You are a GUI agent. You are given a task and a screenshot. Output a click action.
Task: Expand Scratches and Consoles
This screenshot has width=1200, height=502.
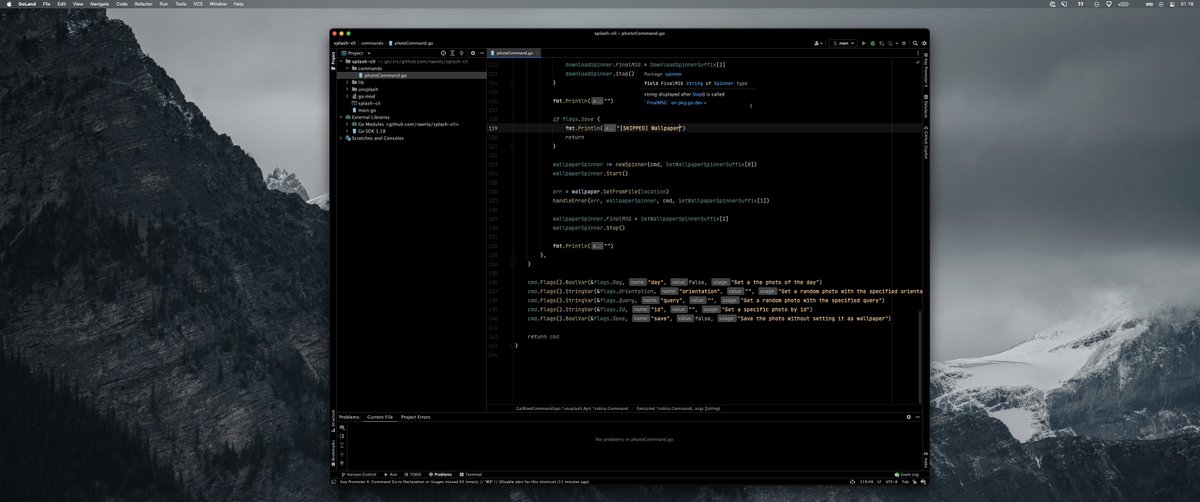point(341,138)
